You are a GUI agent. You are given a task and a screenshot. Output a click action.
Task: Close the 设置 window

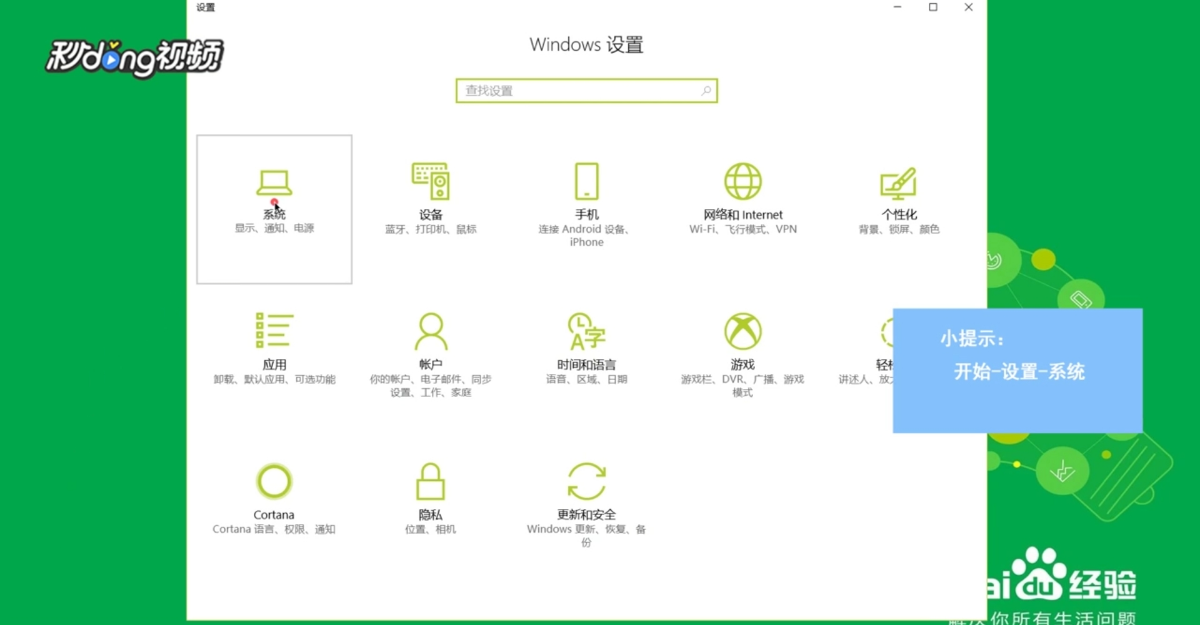[968, 7]
